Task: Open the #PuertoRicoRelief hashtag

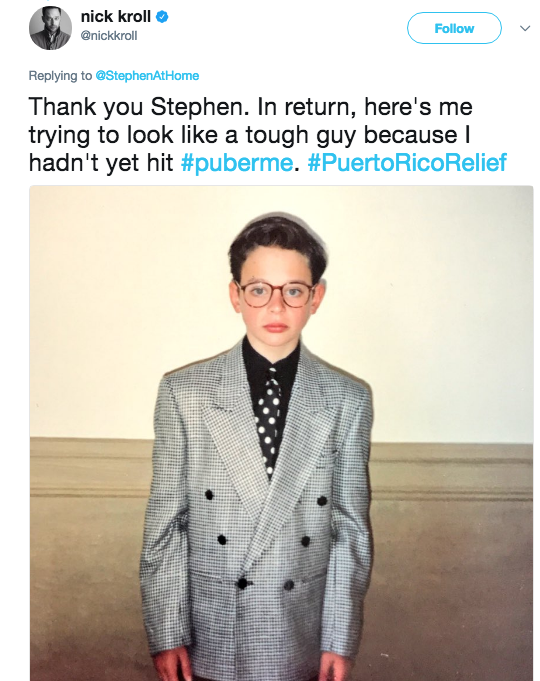Action: (407, 162)
